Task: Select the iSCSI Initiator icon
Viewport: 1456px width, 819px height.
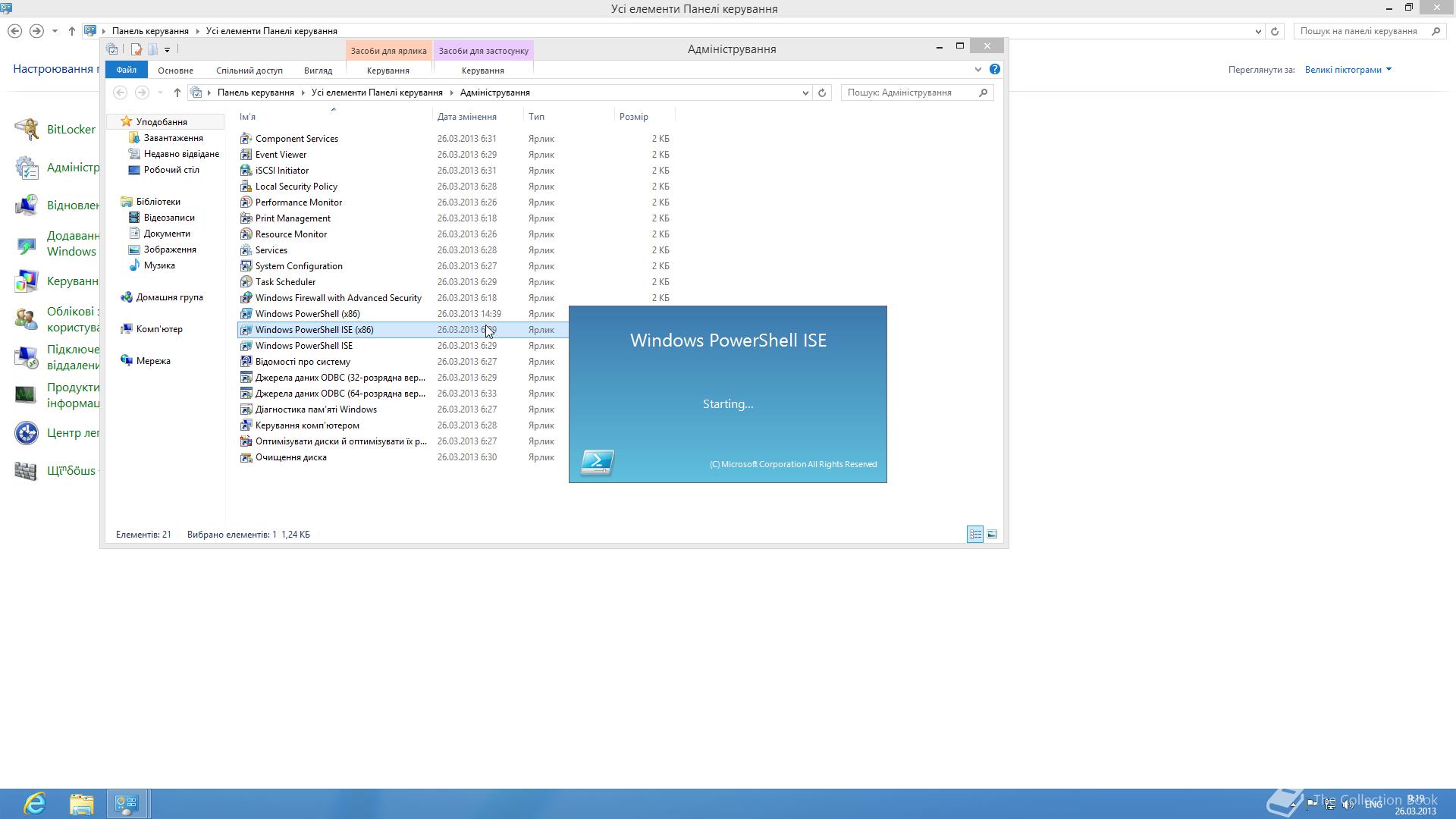Action: [246, 171]
